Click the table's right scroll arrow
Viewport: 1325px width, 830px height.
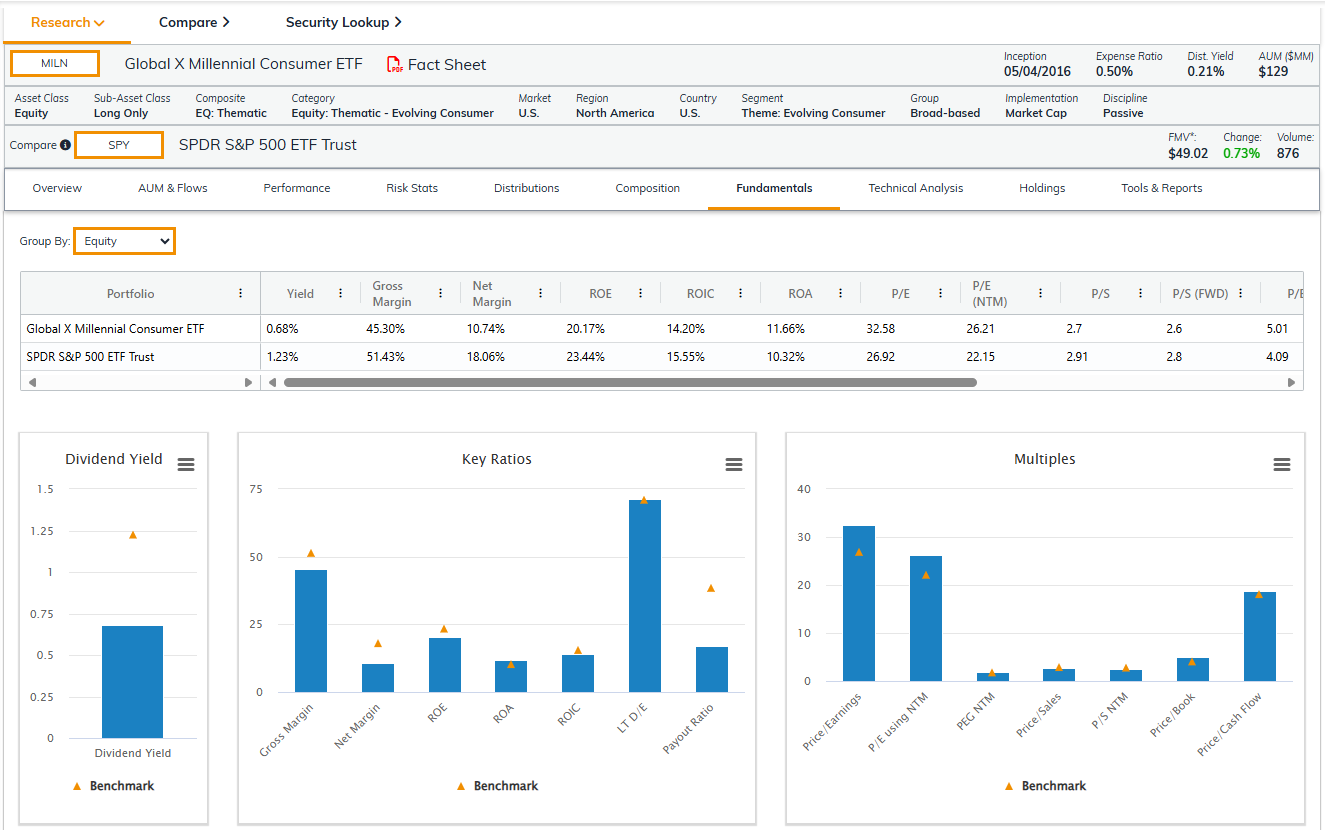1291,382
